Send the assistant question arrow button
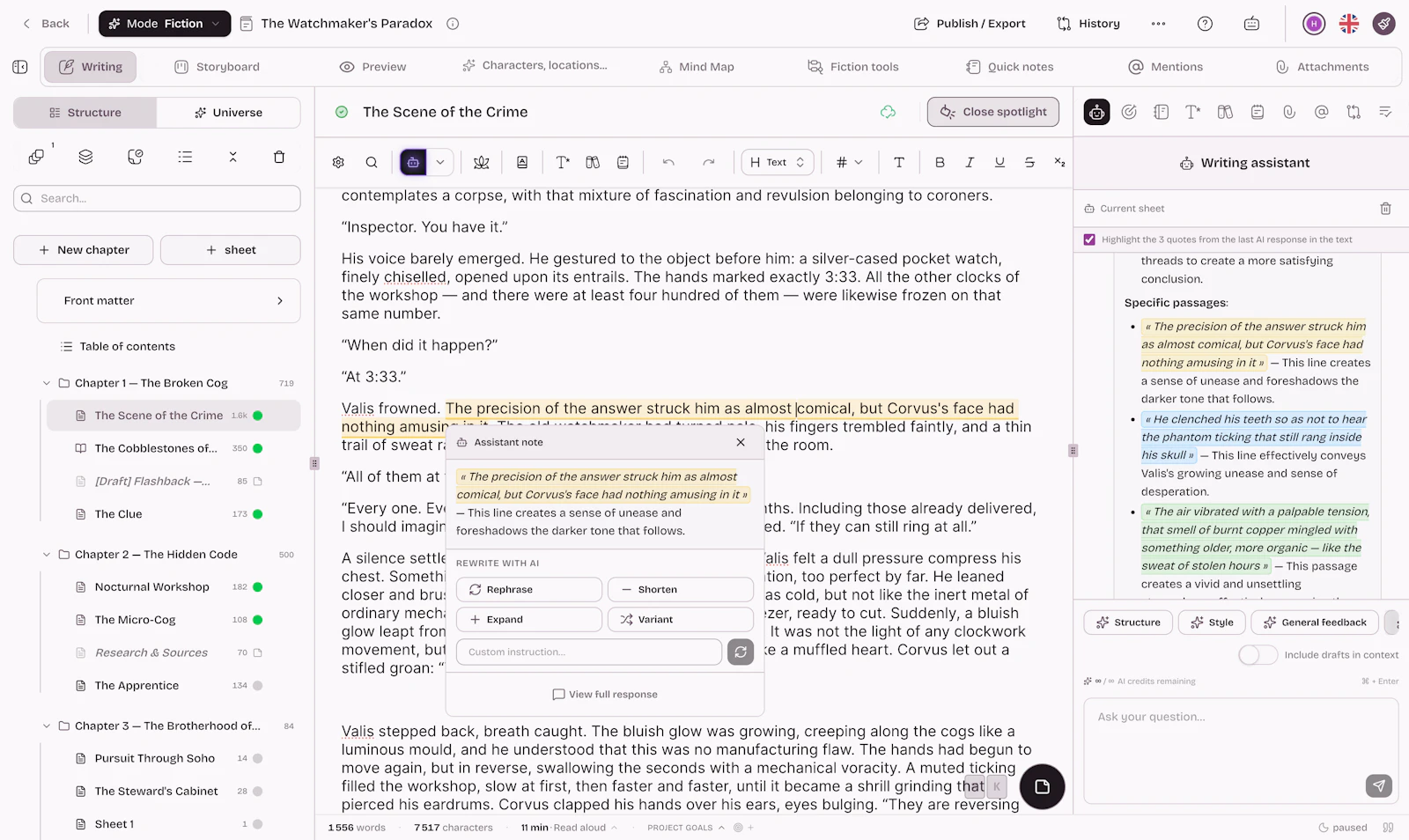This screenshot has height=840, width=1409. 1378,785
